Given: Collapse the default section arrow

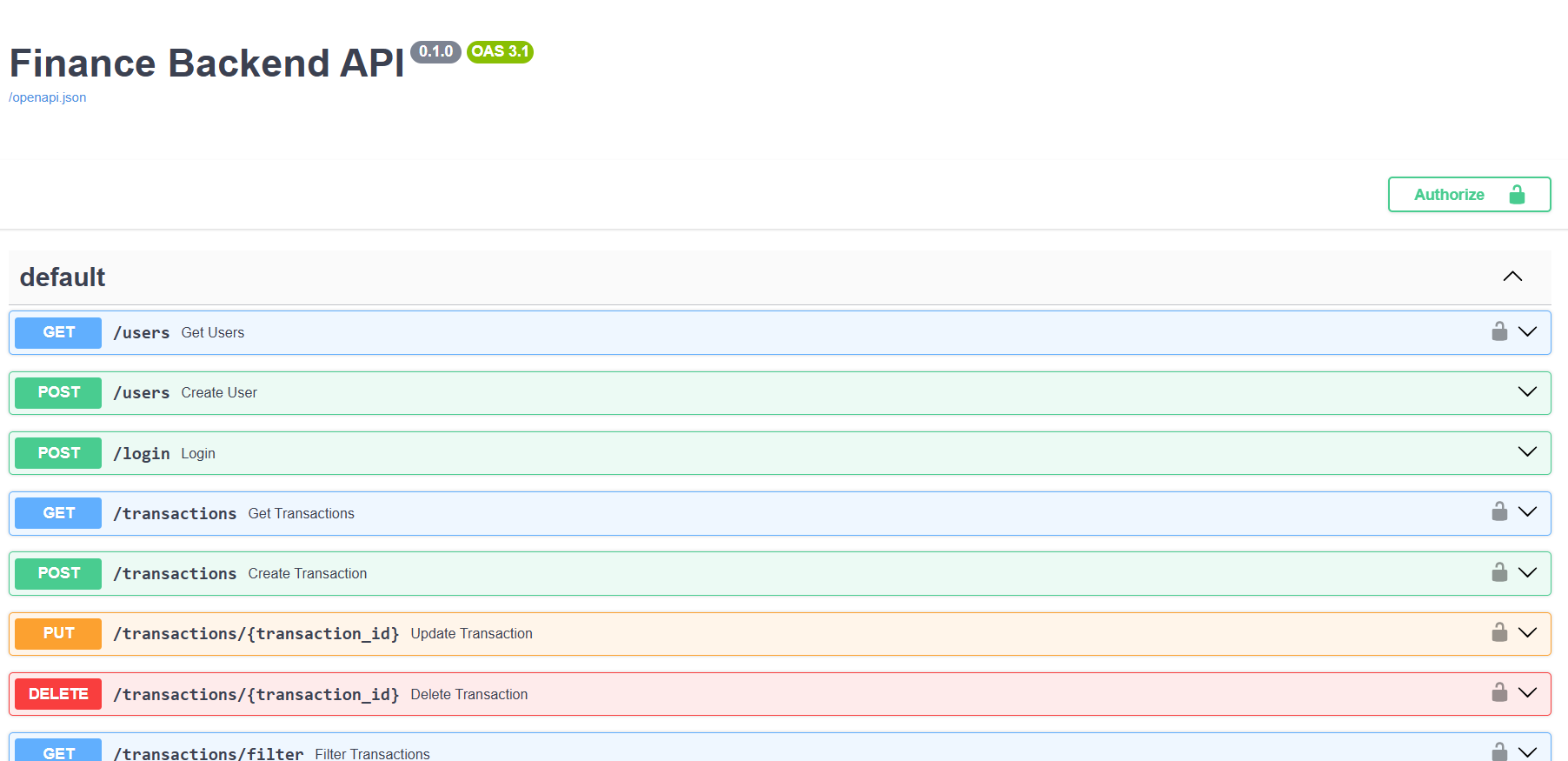Looking at the screenshot, I should pyautogui.click(x=1512, y=277).
